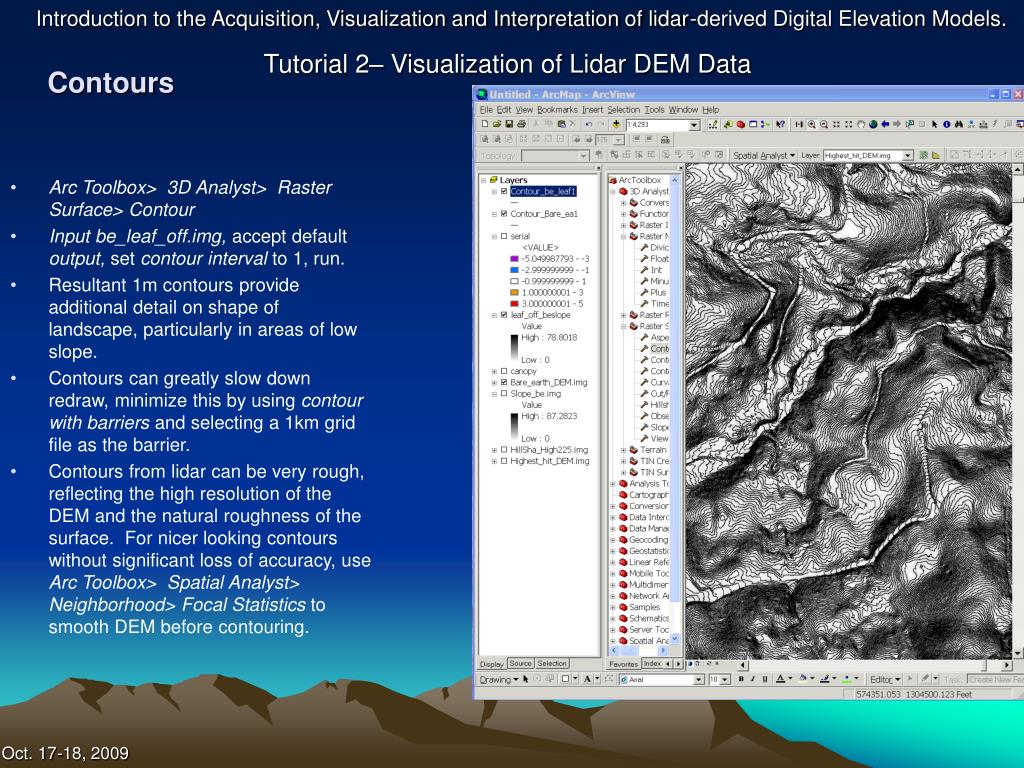Open the Window menu
Viewport: 1024px width, 768px height.
(683, 110)
